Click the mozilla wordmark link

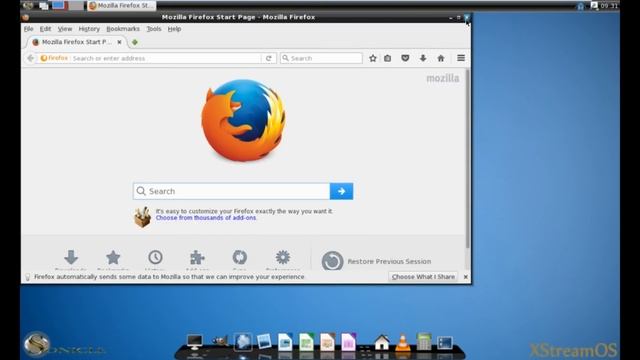(442, 78)
